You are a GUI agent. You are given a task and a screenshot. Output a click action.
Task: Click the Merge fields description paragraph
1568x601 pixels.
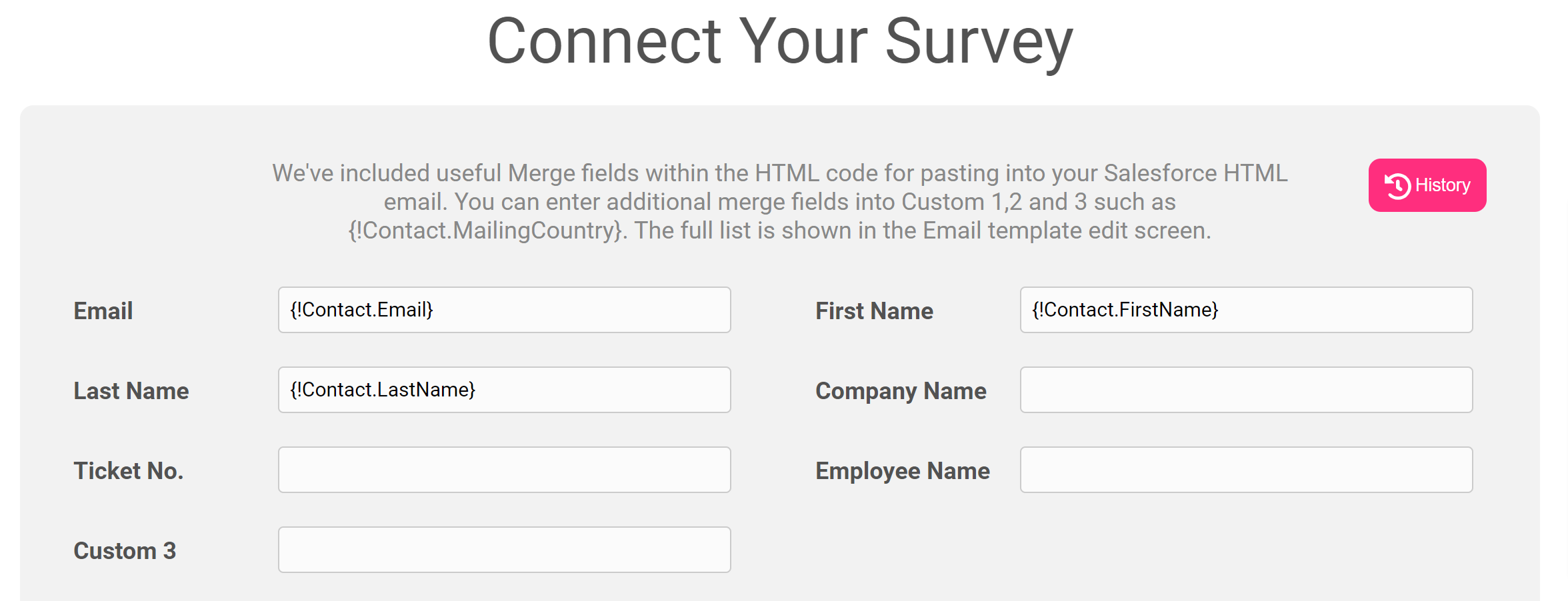click(x=780, y=202)
